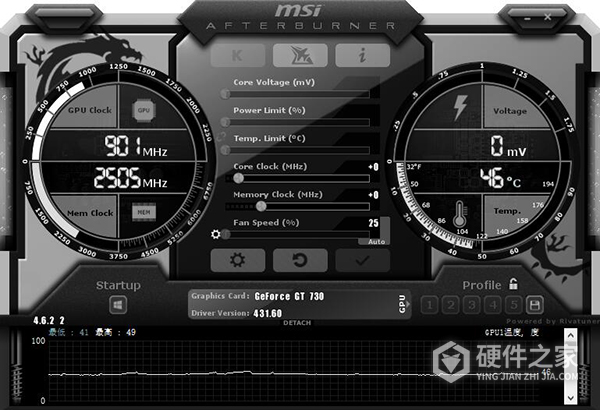This screenshot has width=600, height=410.
Task: Open the information i button
Action: coord(362,56)
